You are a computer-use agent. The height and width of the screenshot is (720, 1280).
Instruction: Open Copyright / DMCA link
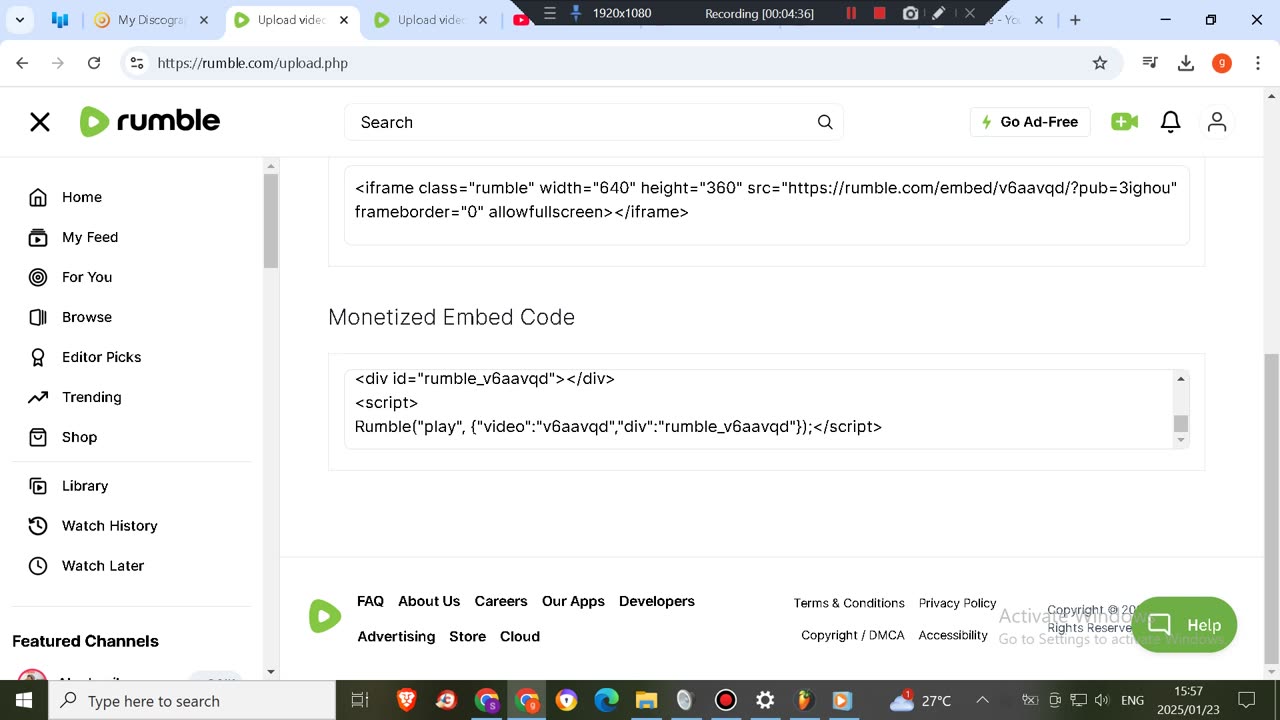pos(853,635)
